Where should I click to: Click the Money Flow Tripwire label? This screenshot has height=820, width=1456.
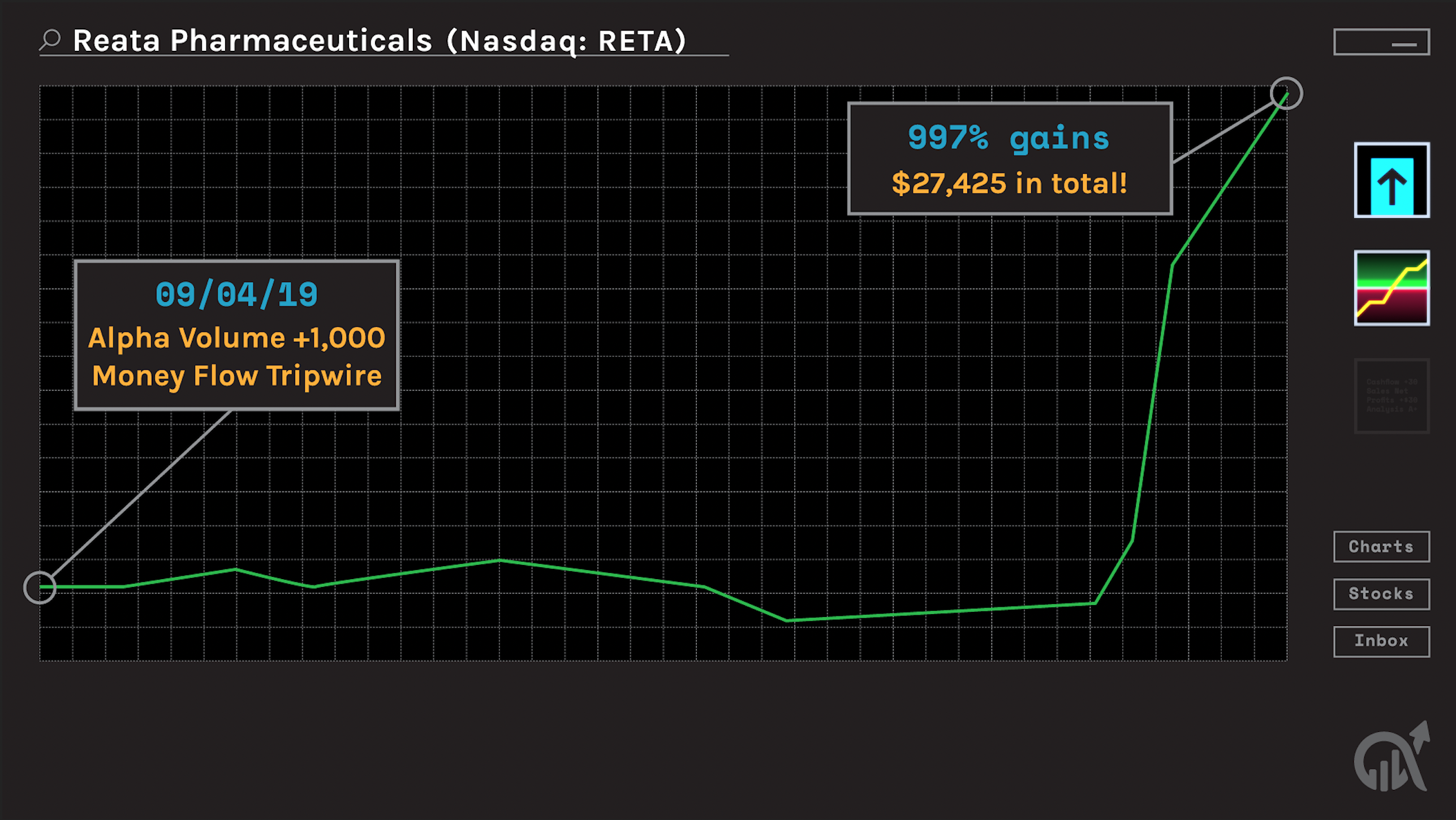236,376
